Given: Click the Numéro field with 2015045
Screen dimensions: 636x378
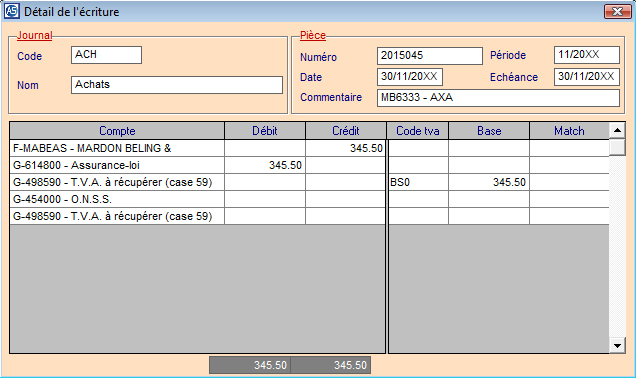Looking at the screenshot, I should coord(430,56).
